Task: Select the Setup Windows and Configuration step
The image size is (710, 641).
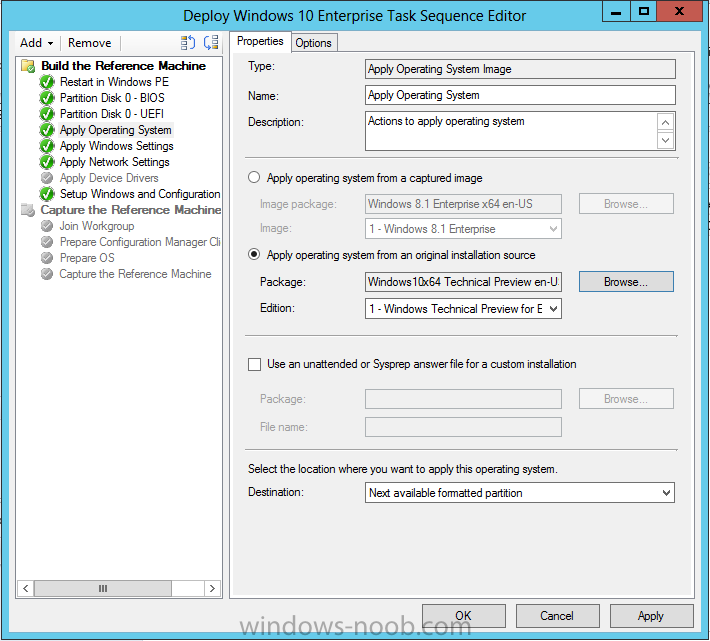Action: 140,194
